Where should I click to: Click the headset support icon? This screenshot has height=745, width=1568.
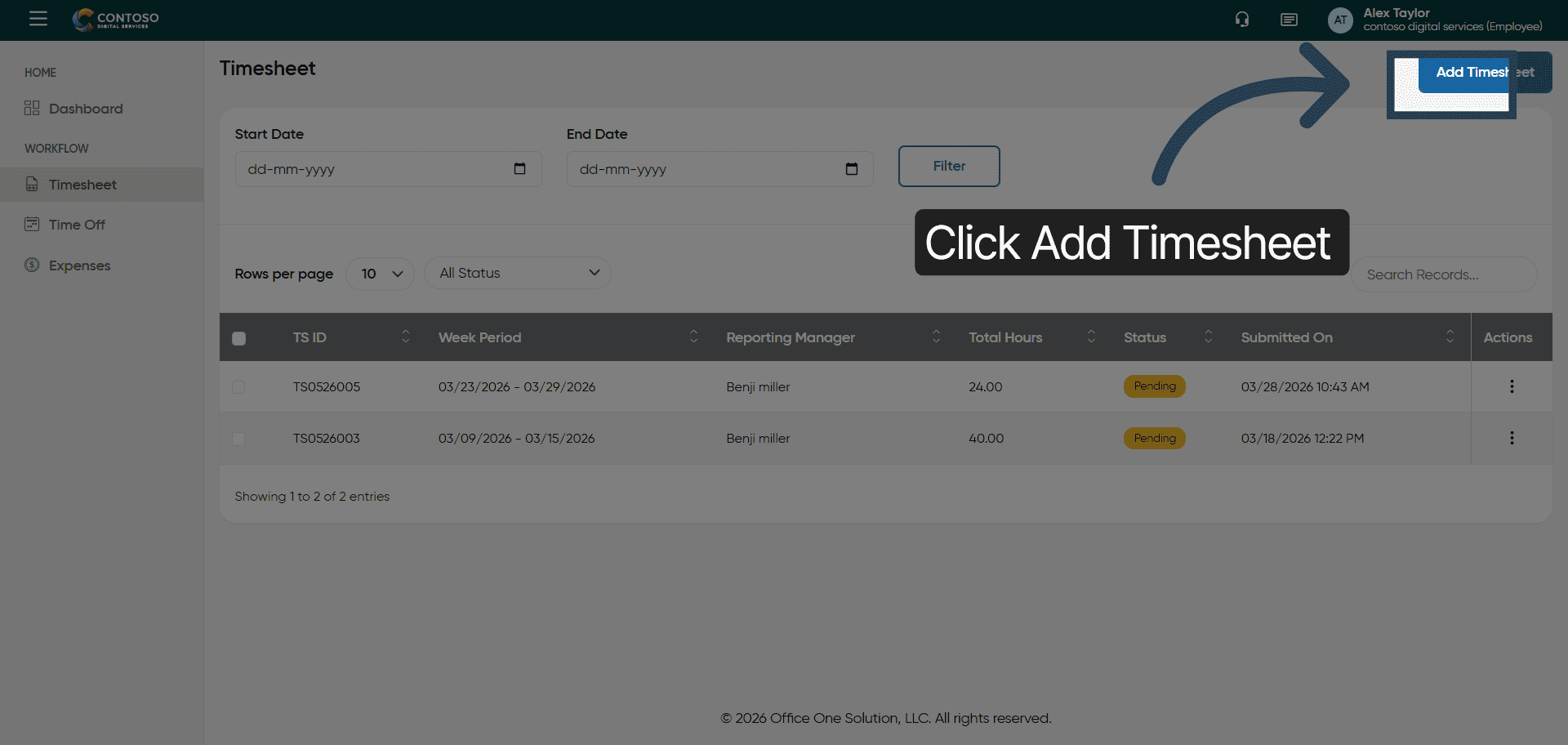[x=1242, y=20]
